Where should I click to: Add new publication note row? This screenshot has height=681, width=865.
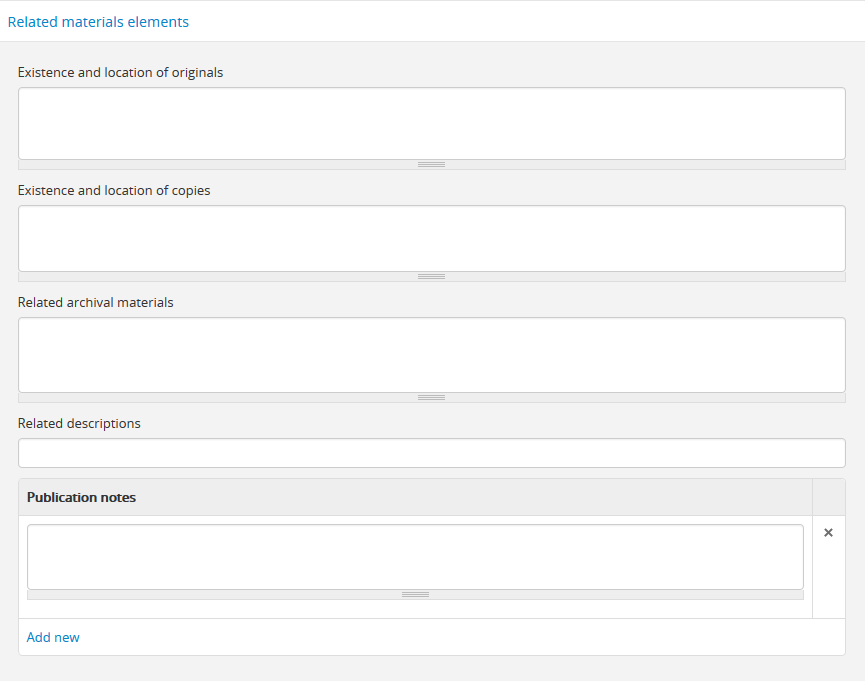point(53,637)
